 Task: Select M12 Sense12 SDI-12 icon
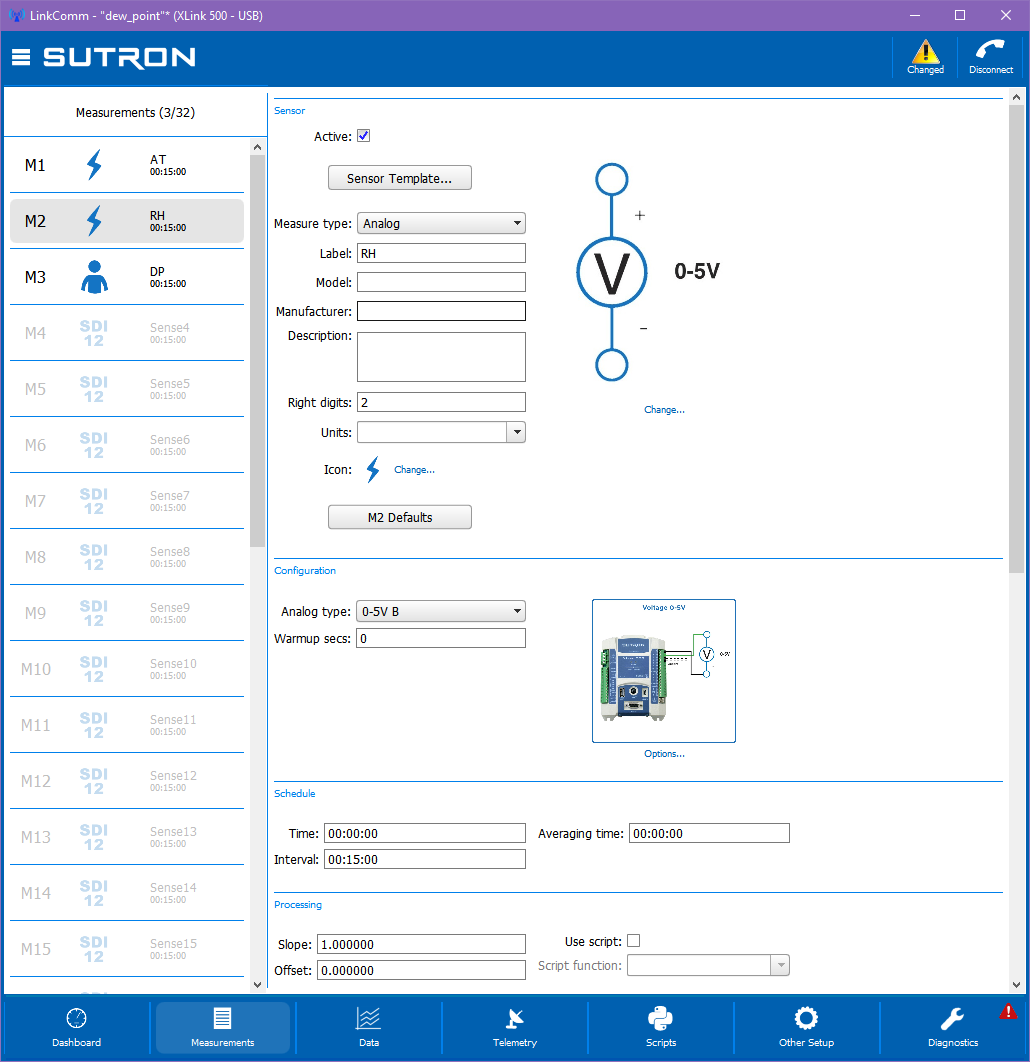[93, 781]
